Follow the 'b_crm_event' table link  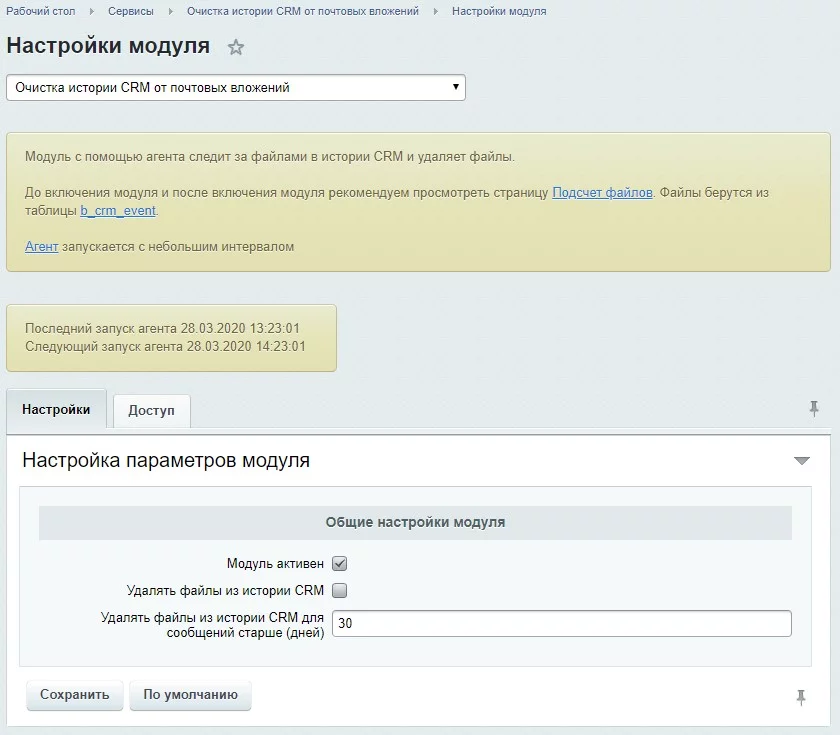(118, 211)
